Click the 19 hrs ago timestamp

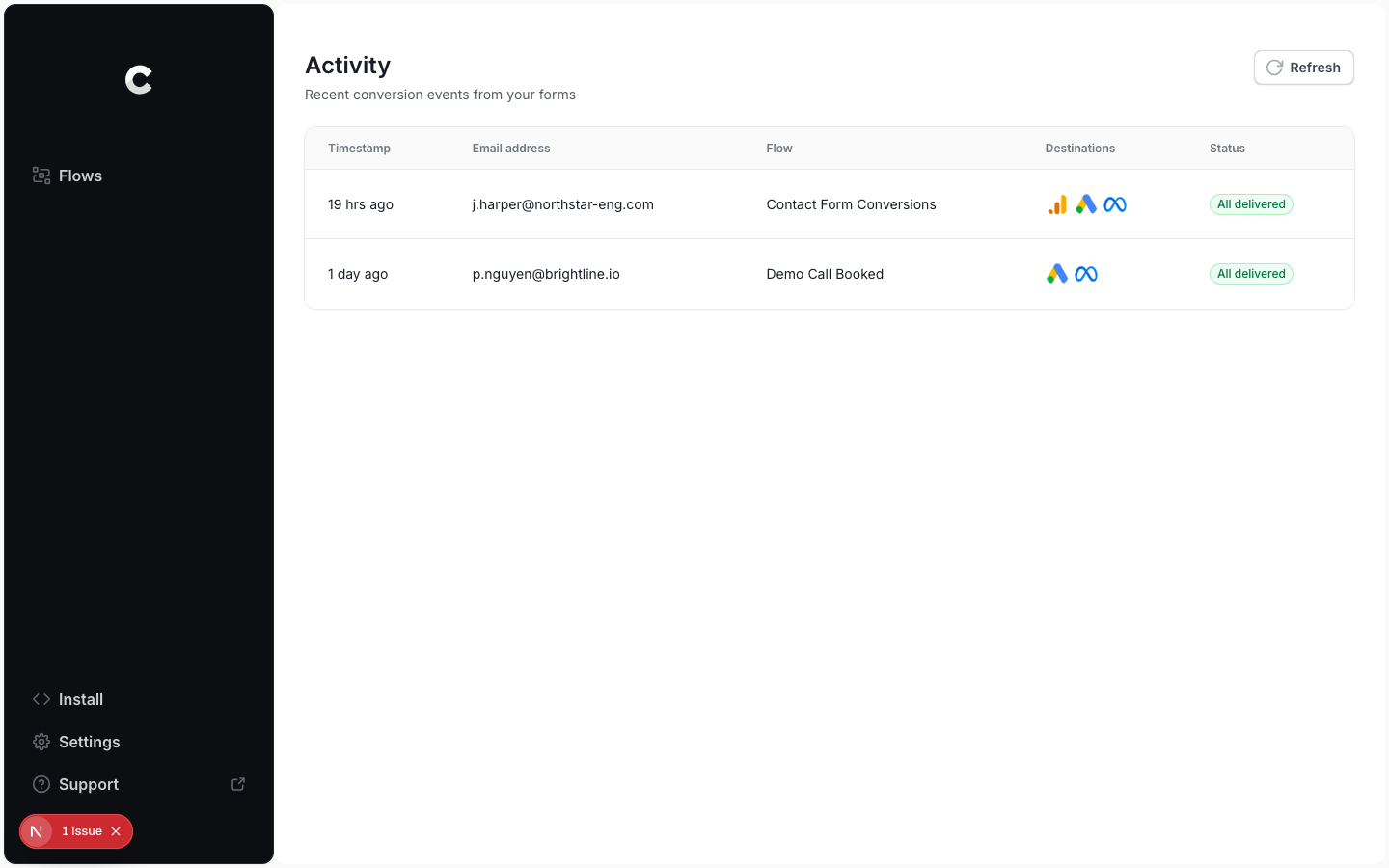361,204
